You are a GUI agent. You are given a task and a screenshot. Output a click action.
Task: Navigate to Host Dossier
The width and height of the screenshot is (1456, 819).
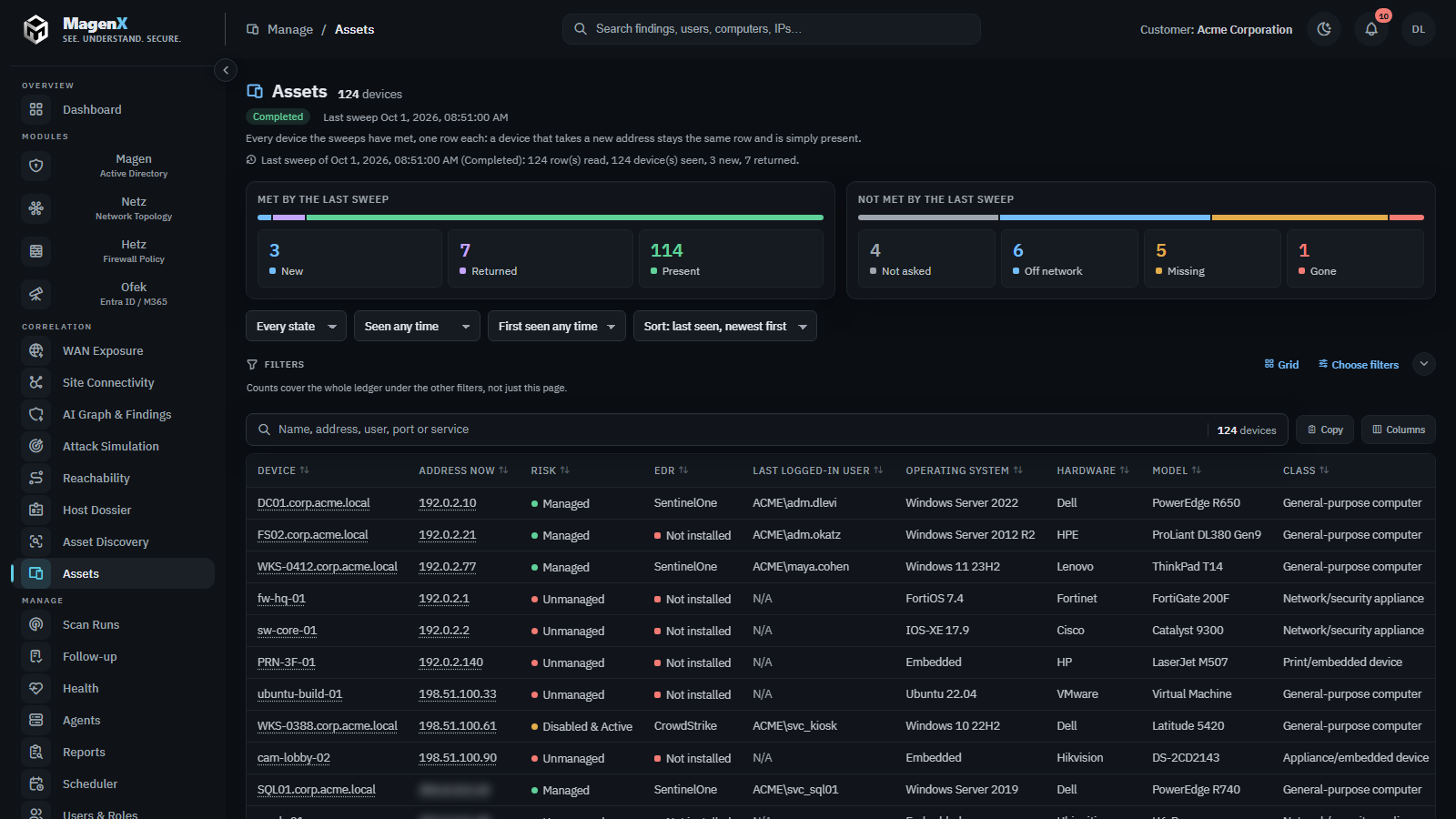(113, 510)
